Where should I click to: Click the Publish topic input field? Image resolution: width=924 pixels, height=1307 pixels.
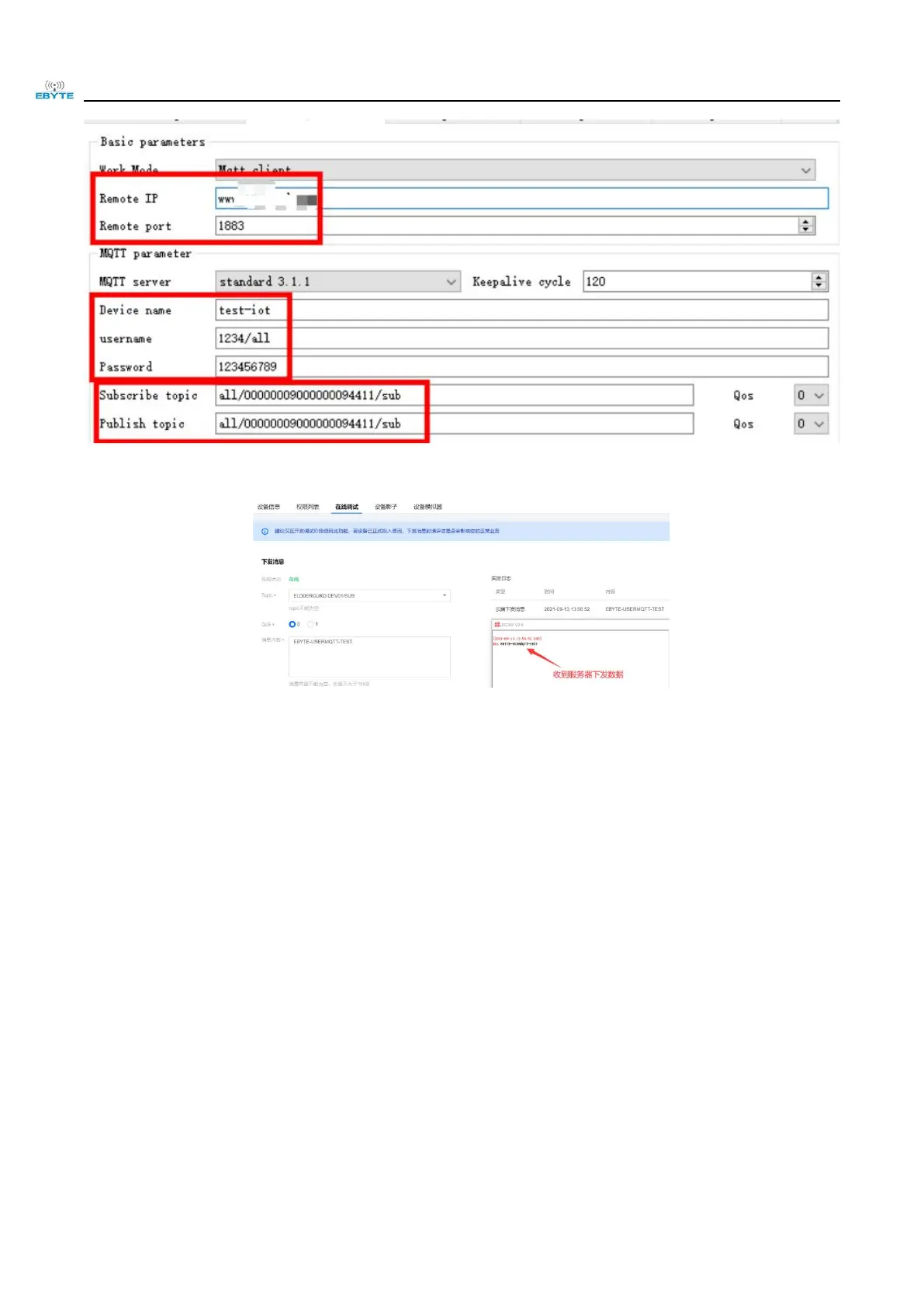tap(454, 424)
